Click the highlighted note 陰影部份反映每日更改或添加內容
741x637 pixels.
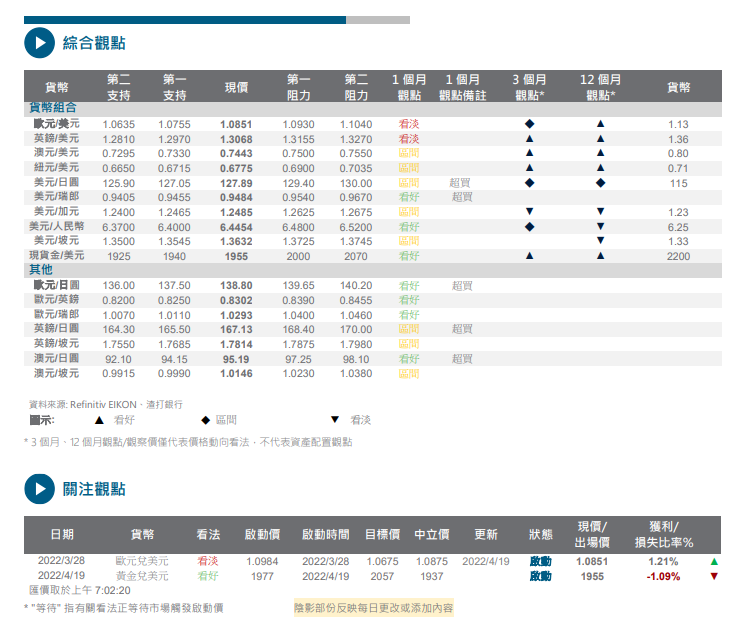pos(373,607)
